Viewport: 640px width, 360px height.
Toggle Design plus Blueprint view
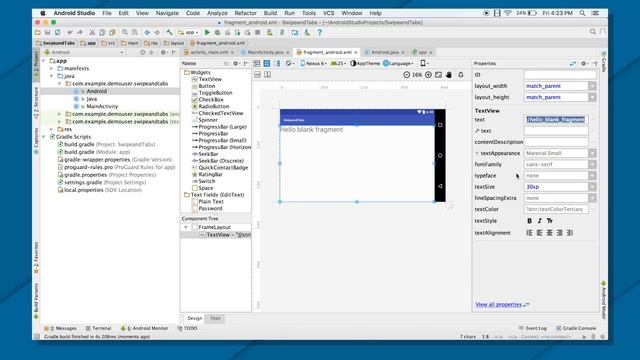[278, 63]
